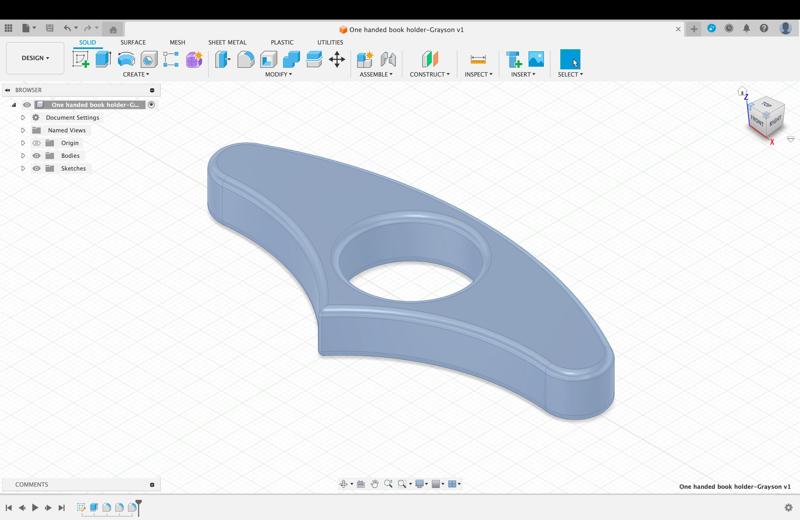
Task: Select the Move/Copy tool icon
Action: 337,60
